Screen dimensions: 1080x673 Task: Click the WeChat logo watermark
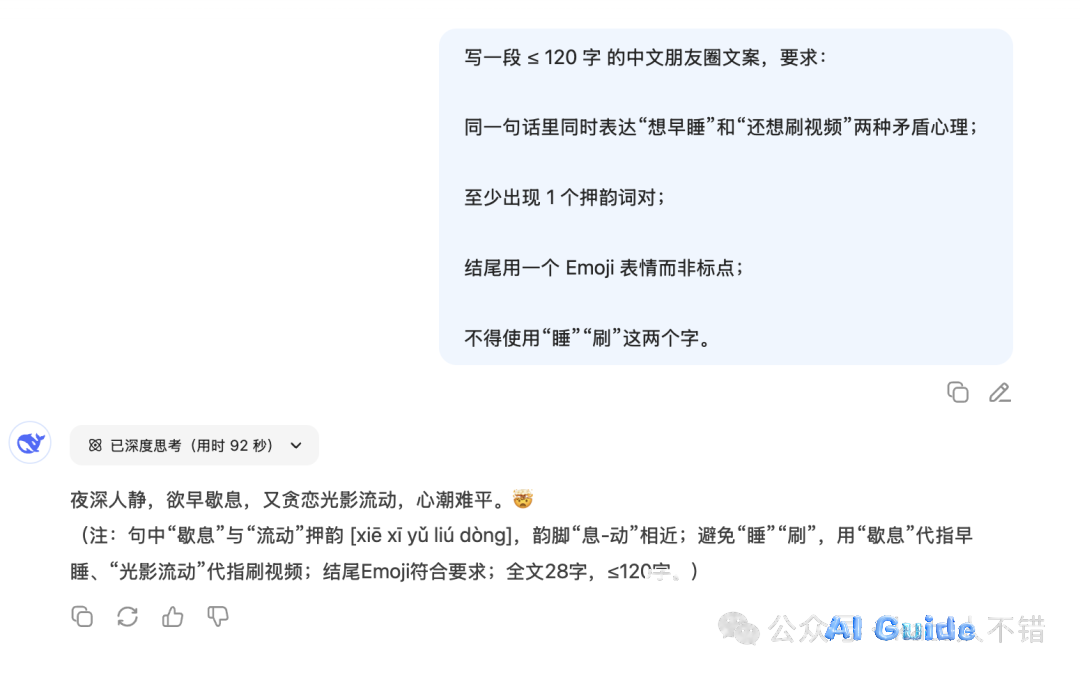pyautogui.click(x=738, y=629)
